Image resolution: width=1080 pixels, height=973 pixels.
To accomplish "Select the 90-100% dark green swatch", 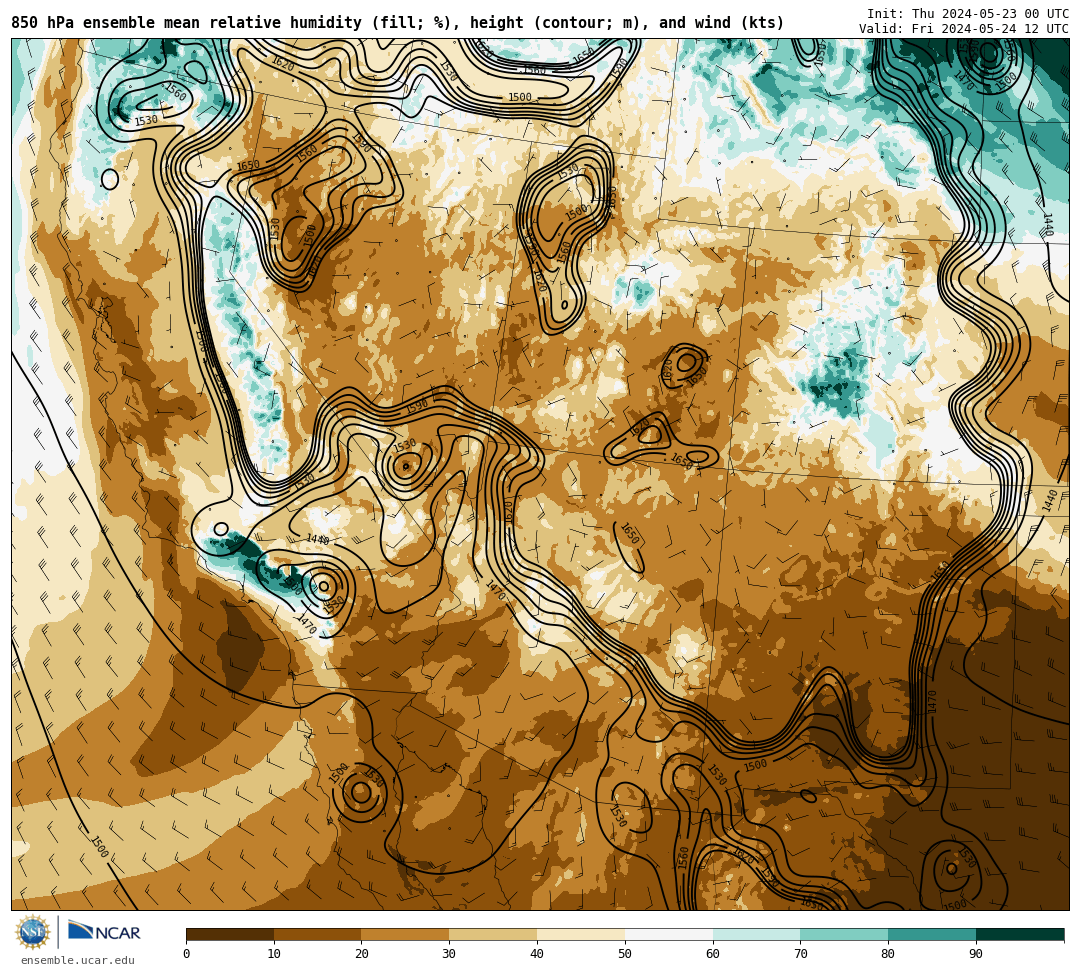I will point(1020,934).
